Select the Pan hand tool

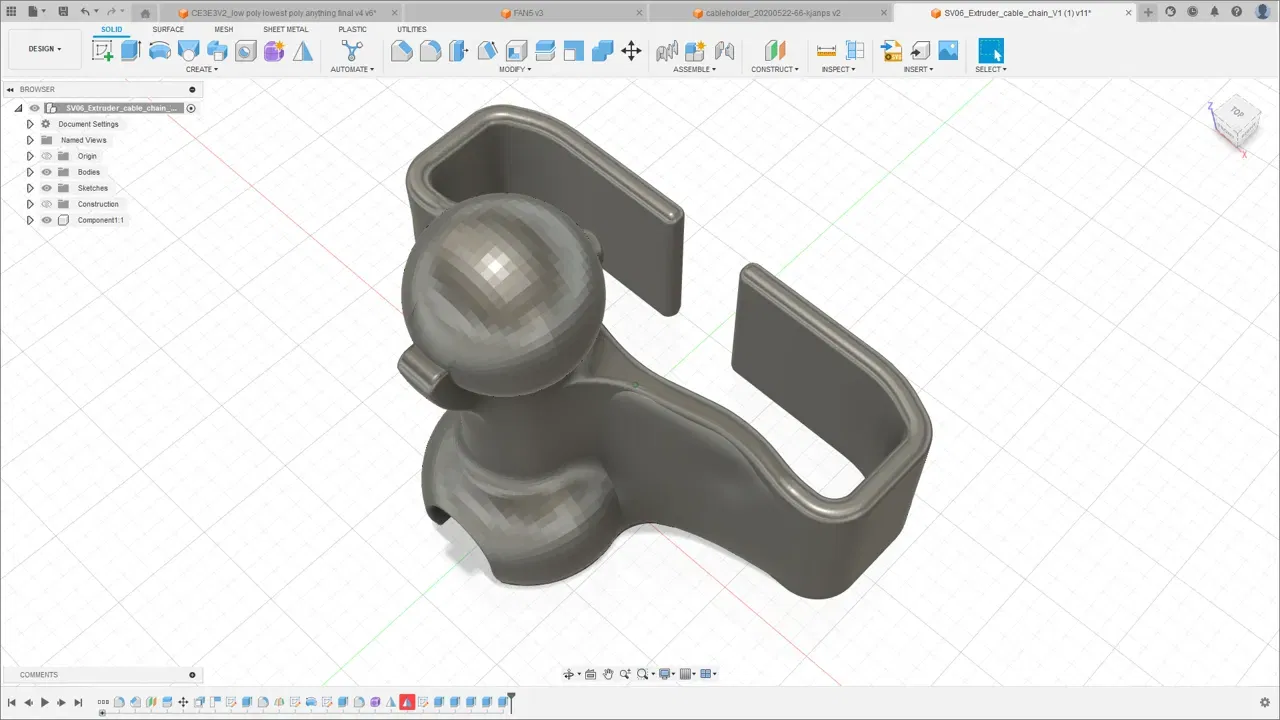[x=607, y=674]
